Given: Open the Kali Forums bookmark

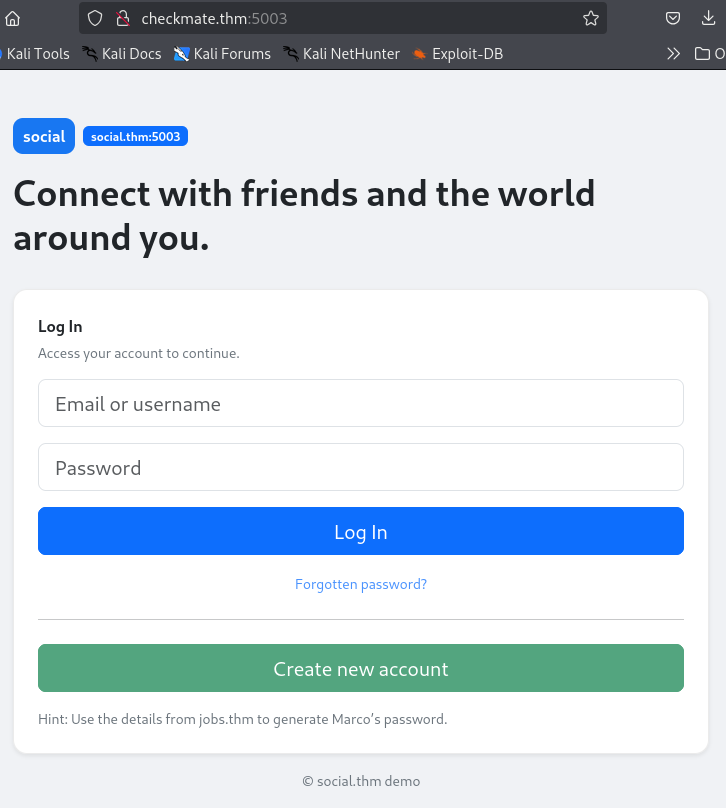Looking at the screenshot, I should click(x=222, y=54).
